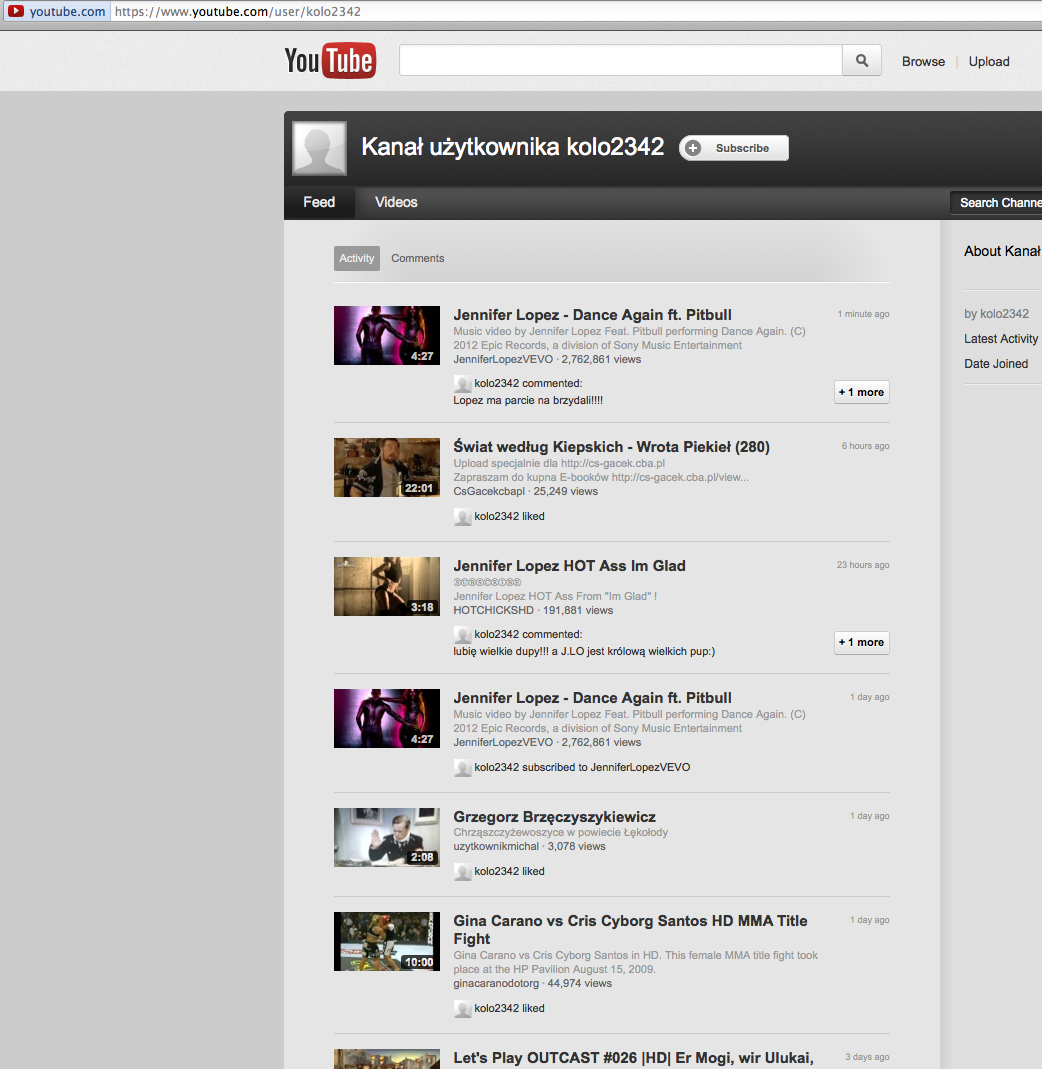Select the Comments sub-tab

click(x=417, y=258)
